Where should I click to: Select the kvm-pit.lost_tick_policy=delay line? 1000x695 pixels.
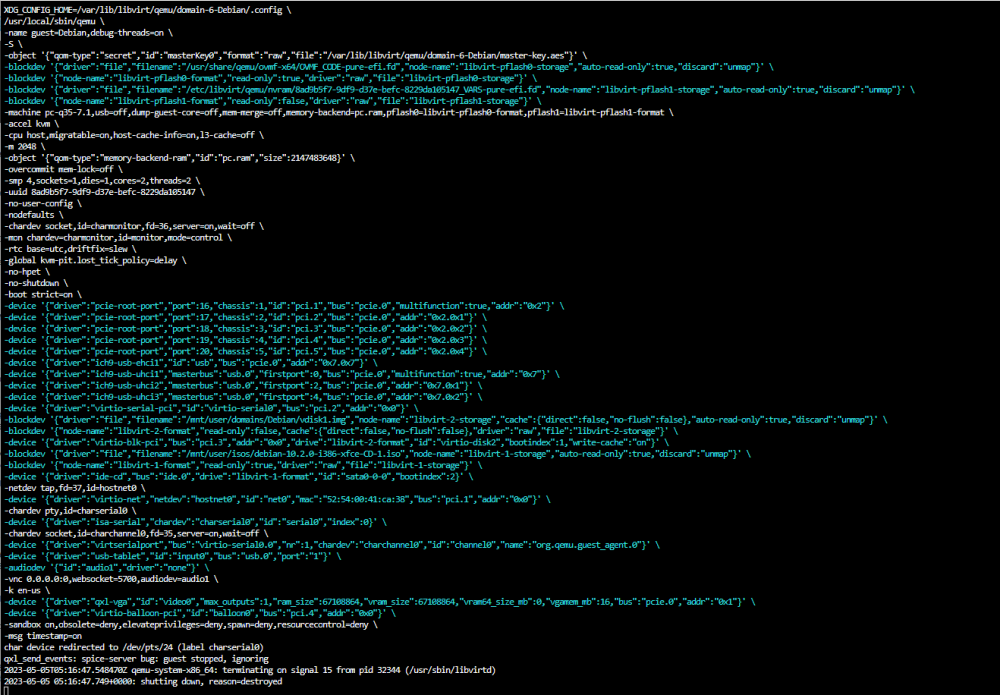point(95,261)
